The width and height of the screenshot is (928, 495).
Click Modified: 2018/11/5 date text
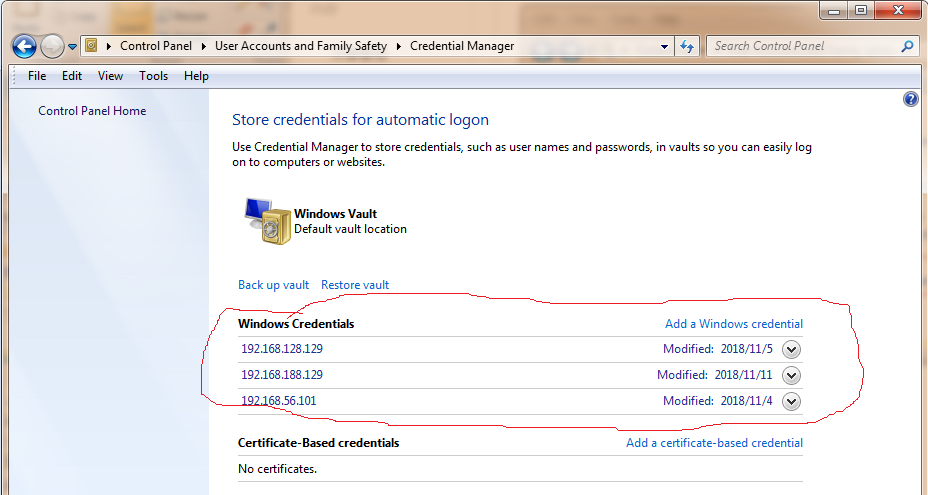717,349
